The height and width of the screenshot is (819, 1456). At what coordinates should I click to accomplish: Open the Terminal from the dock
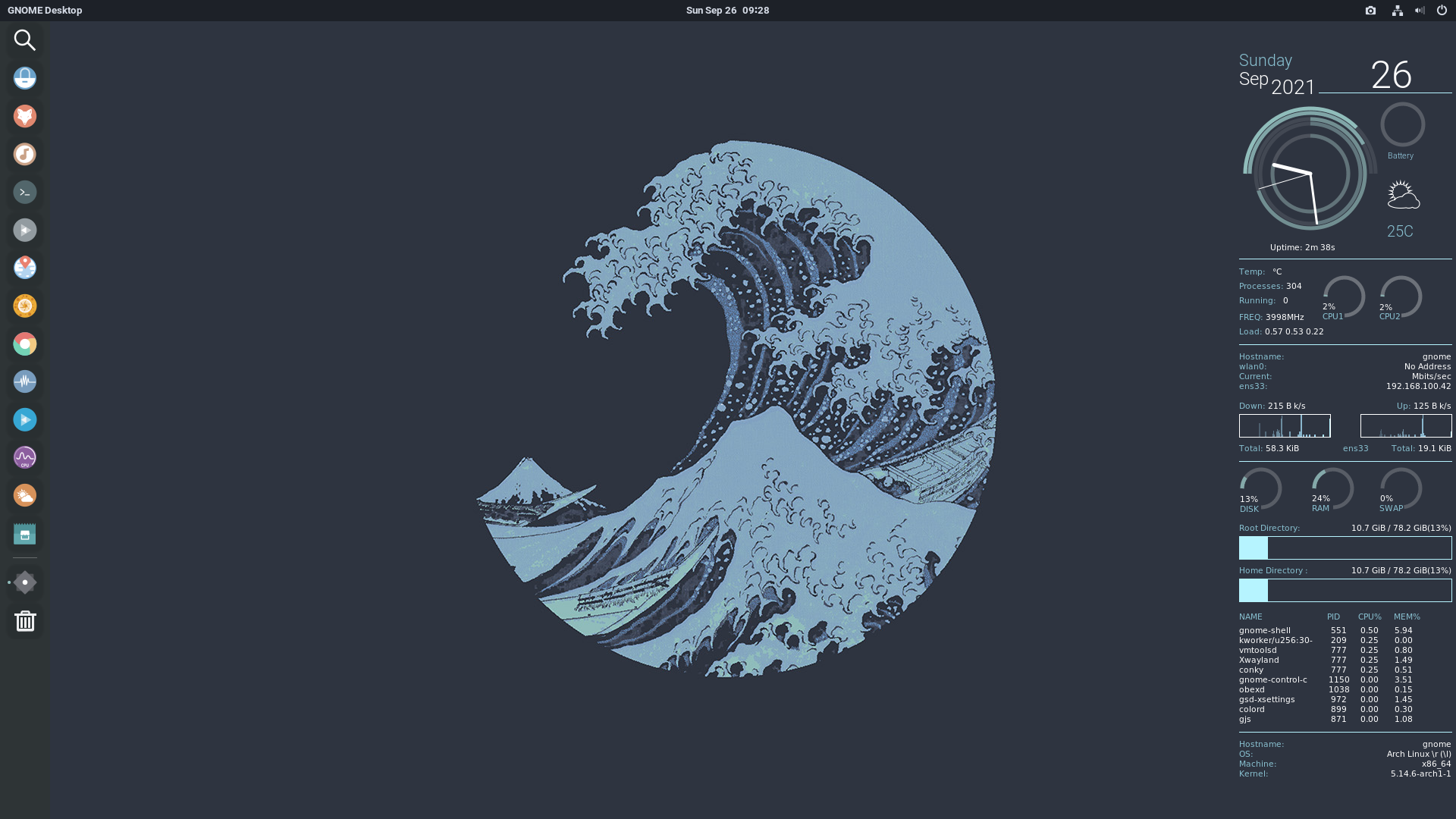click(25, 192)
